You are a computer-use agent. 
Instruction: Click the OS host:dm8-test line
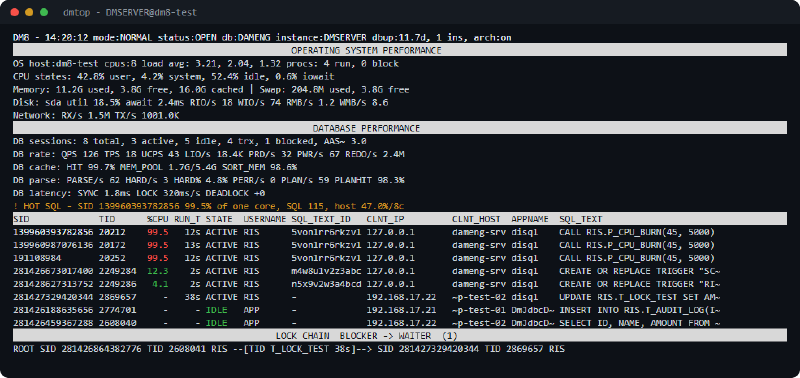[x=206, y=64]
